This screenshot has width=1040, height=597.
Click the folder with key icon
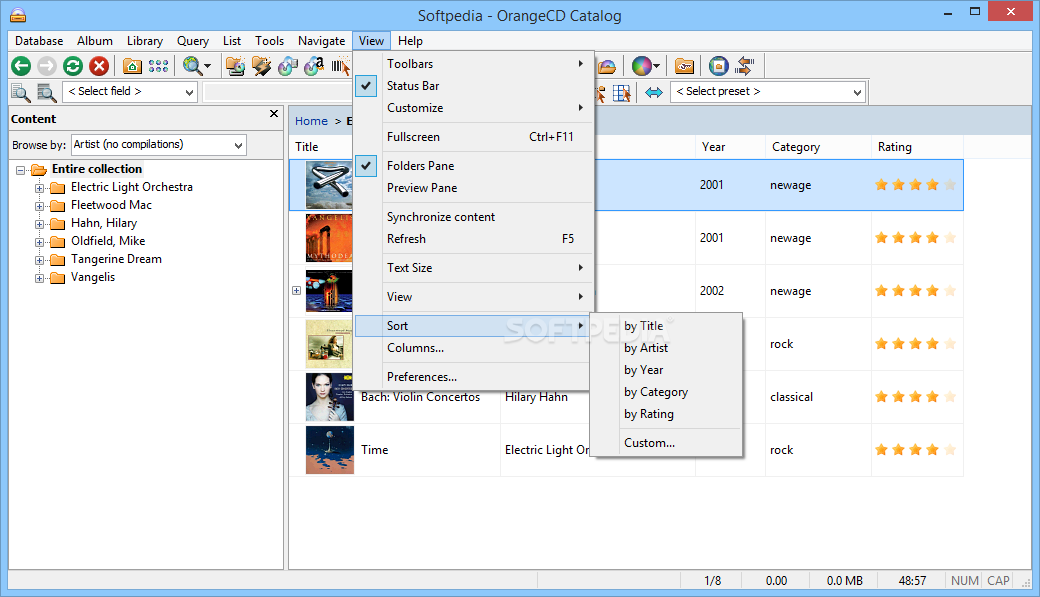point(684,66)
